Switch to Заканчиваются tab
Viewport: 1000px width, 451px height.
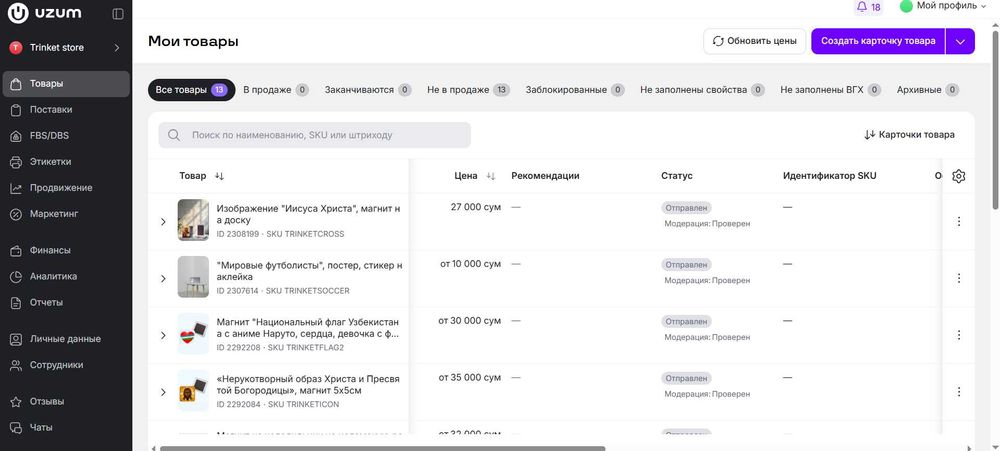point(368,90)
